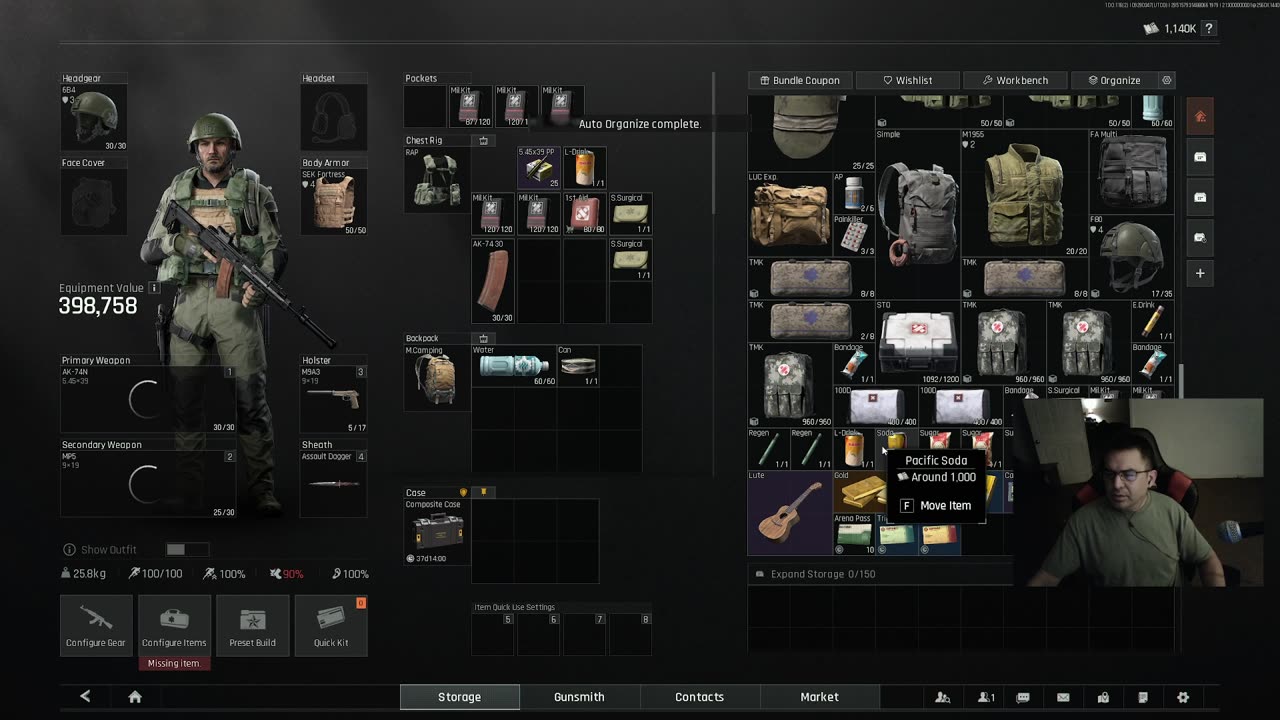The image size is (1280, 720).
Task: Select the Painkiller item
Action: tap(853, 234)
